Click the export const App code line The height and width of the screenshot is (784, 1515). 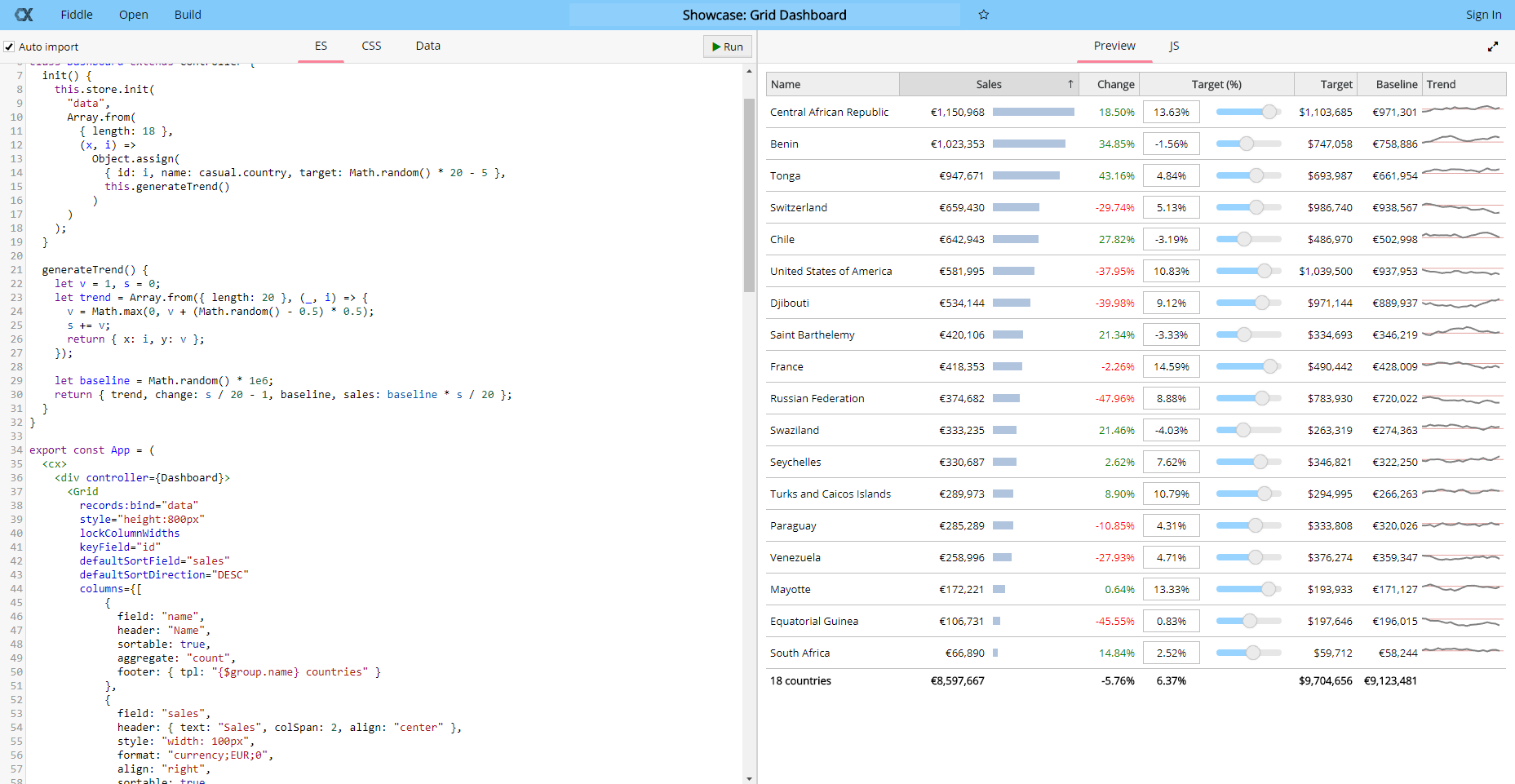[x=92, y=450]
